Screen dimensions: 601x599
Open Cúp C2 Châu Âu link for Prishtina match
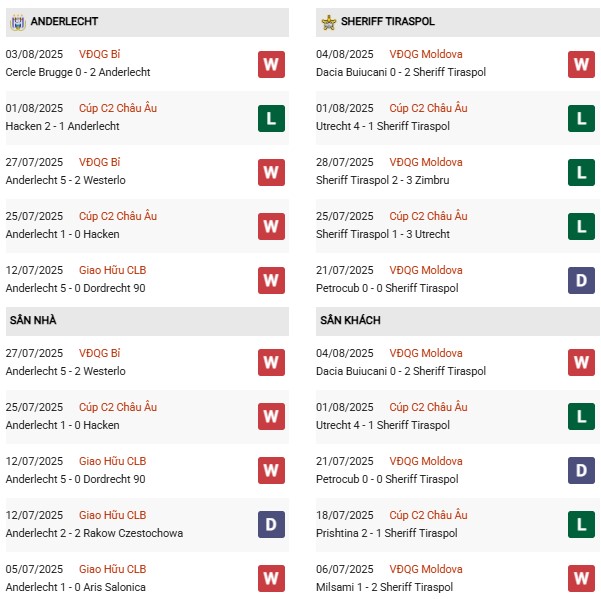pyautogui.click(x=427, y=515)
